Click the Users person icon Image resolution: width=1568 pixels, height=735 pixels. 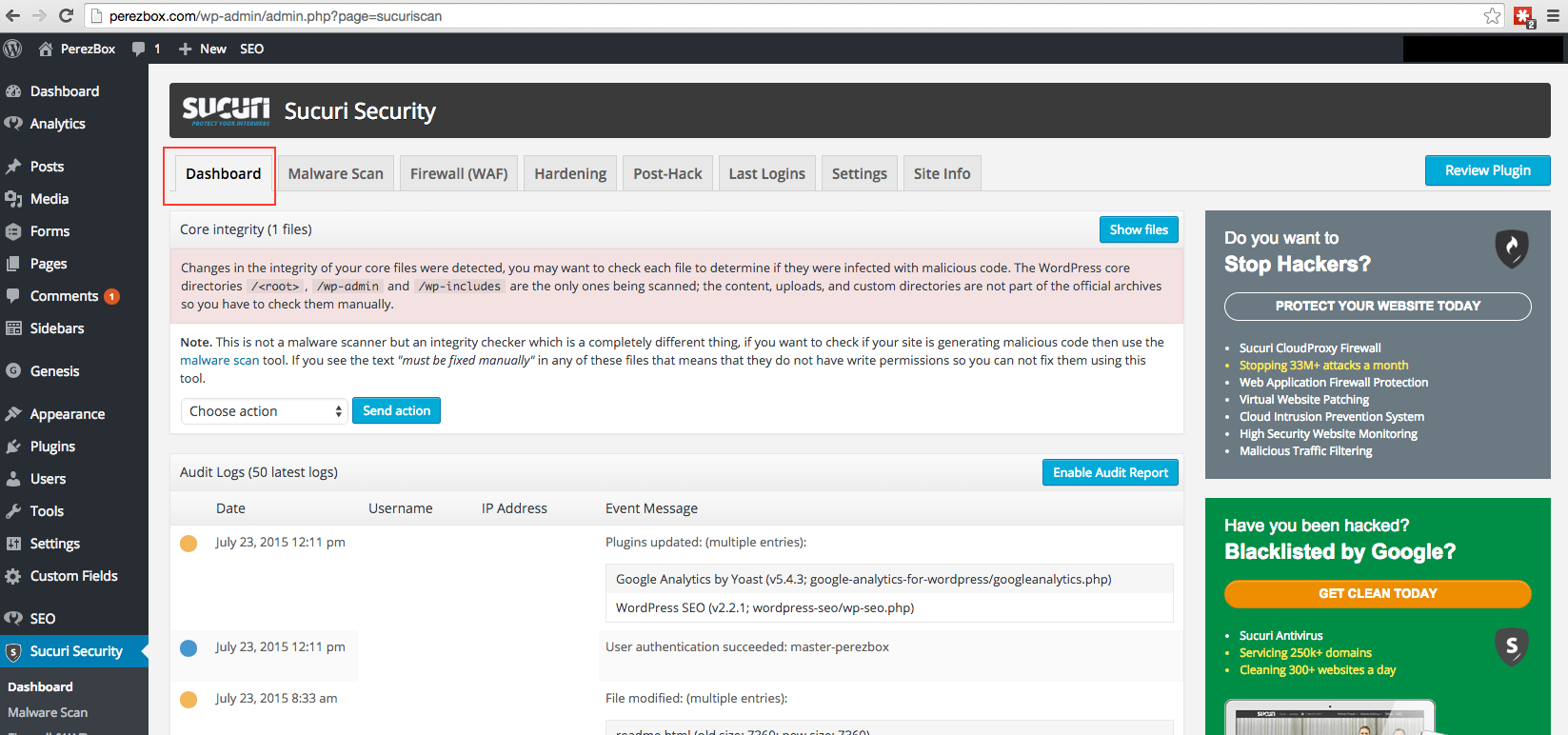[x=13, y=479]
